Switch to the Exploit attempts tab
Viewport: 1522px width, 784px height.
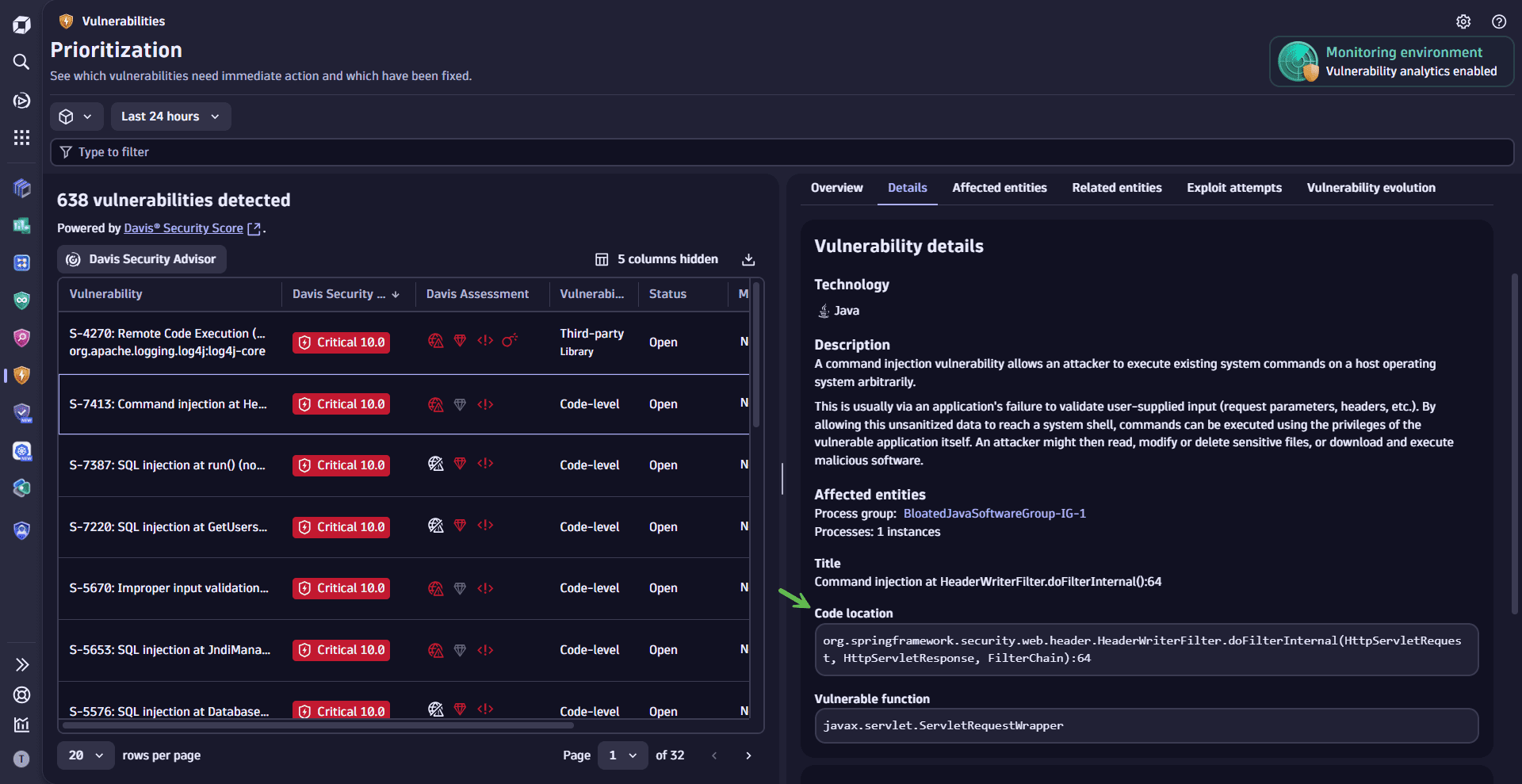(x=1233, y=188)
